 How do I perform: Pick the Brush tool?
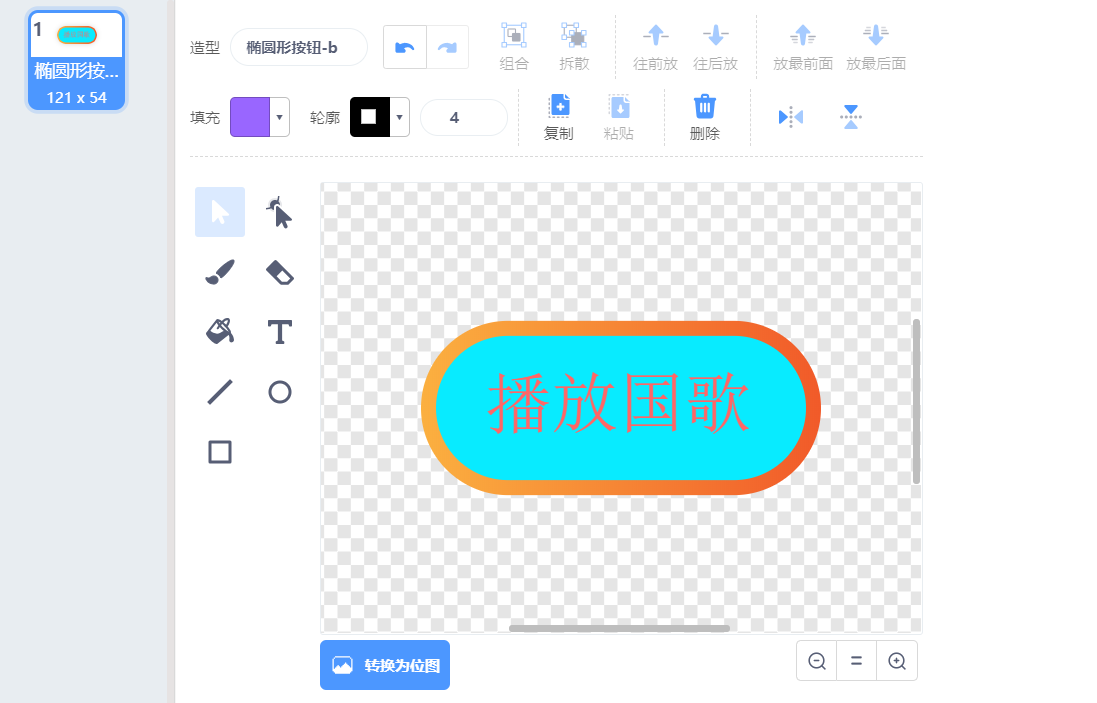pos(220,272)
